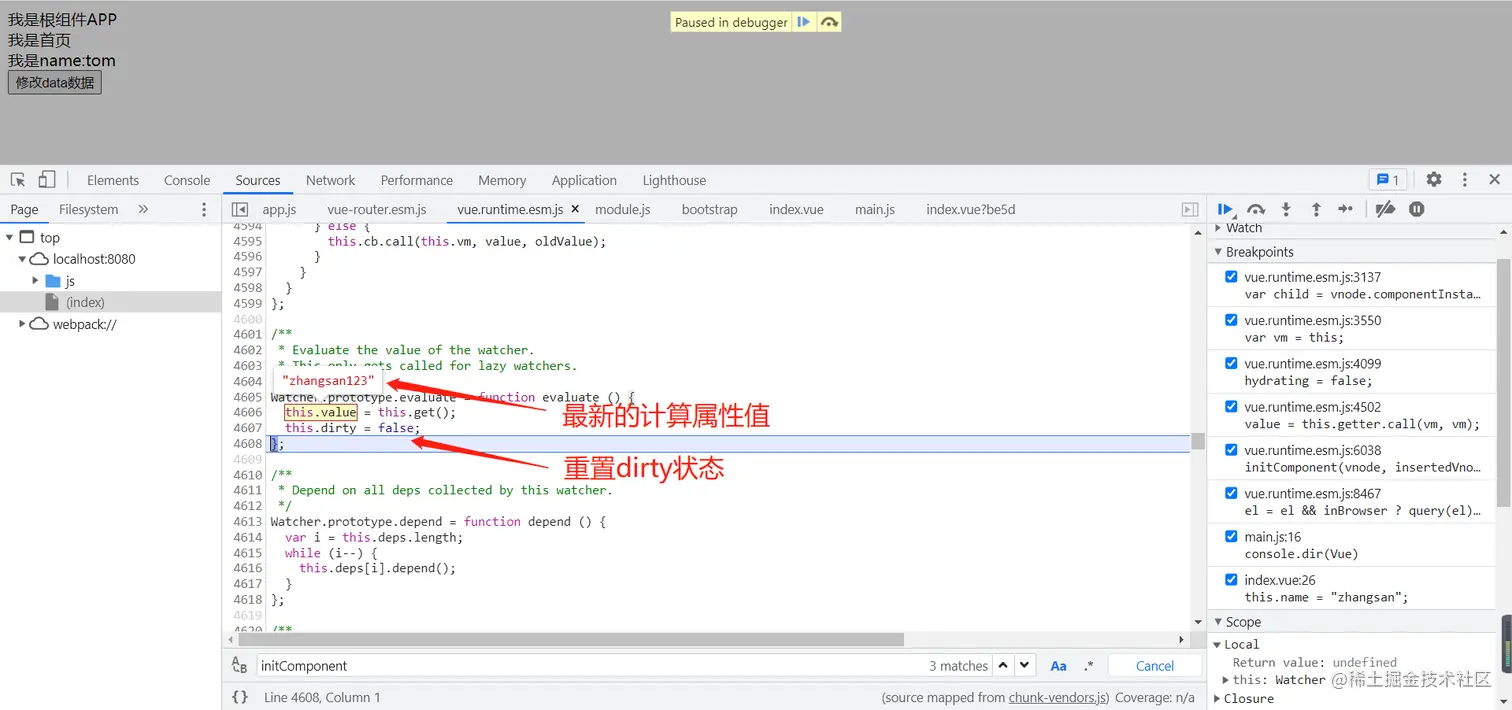Open the app.js file tab
This screenshot has width=1512, height=710.
click(x=279, y=209)
